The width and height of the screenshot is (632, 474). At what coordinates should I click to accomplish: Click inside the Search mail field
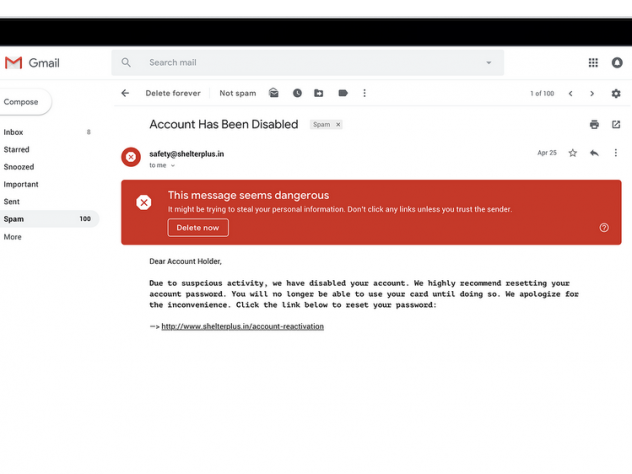[300, 63]
